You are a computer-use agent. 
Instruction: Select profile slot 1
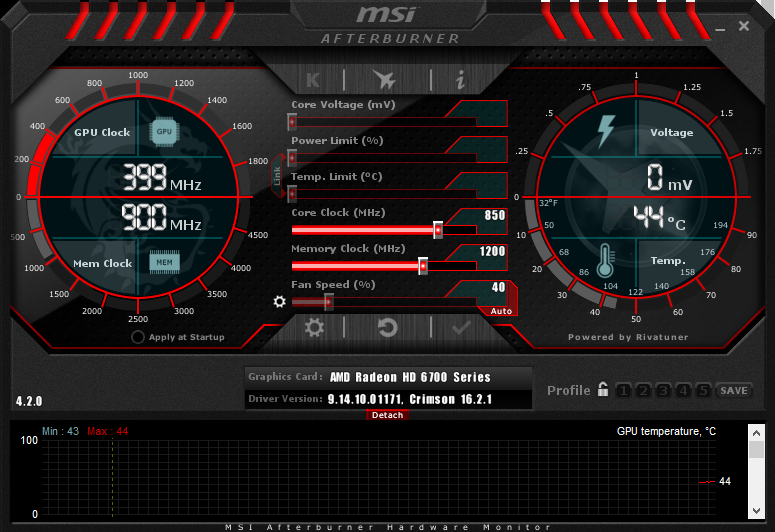(624, 391)
